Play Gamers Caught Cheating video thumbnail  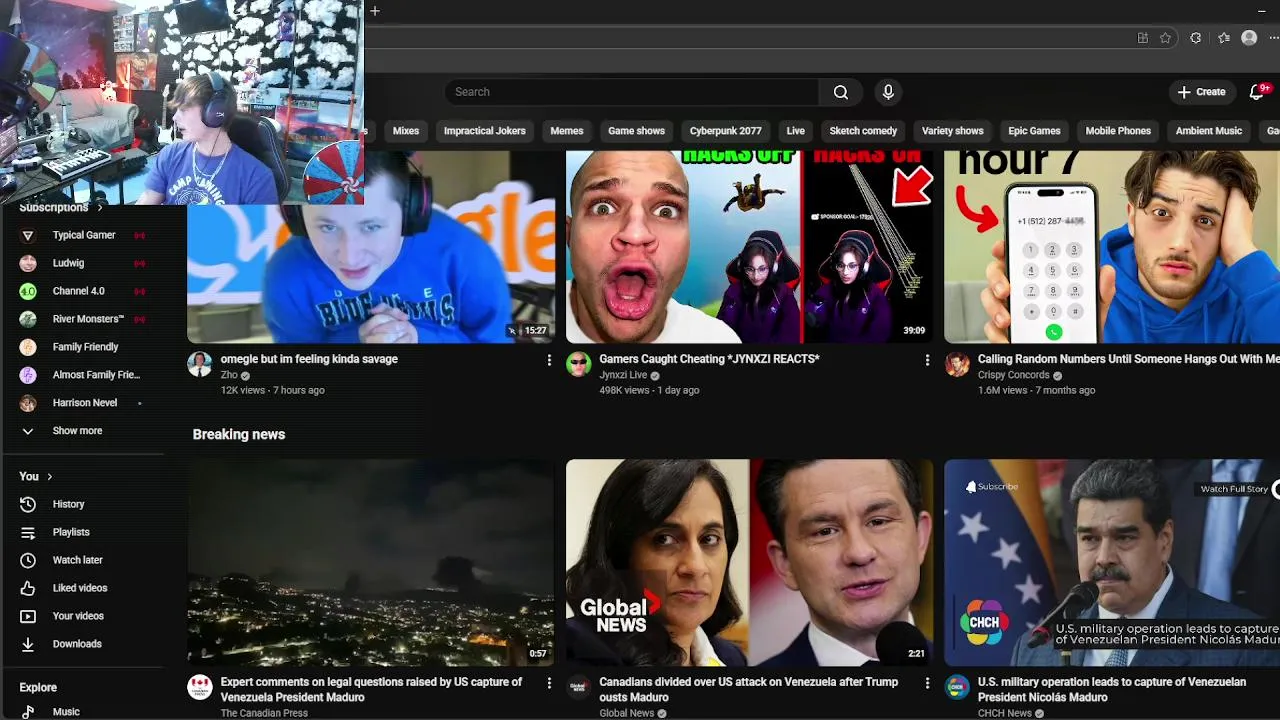[750, 247]
